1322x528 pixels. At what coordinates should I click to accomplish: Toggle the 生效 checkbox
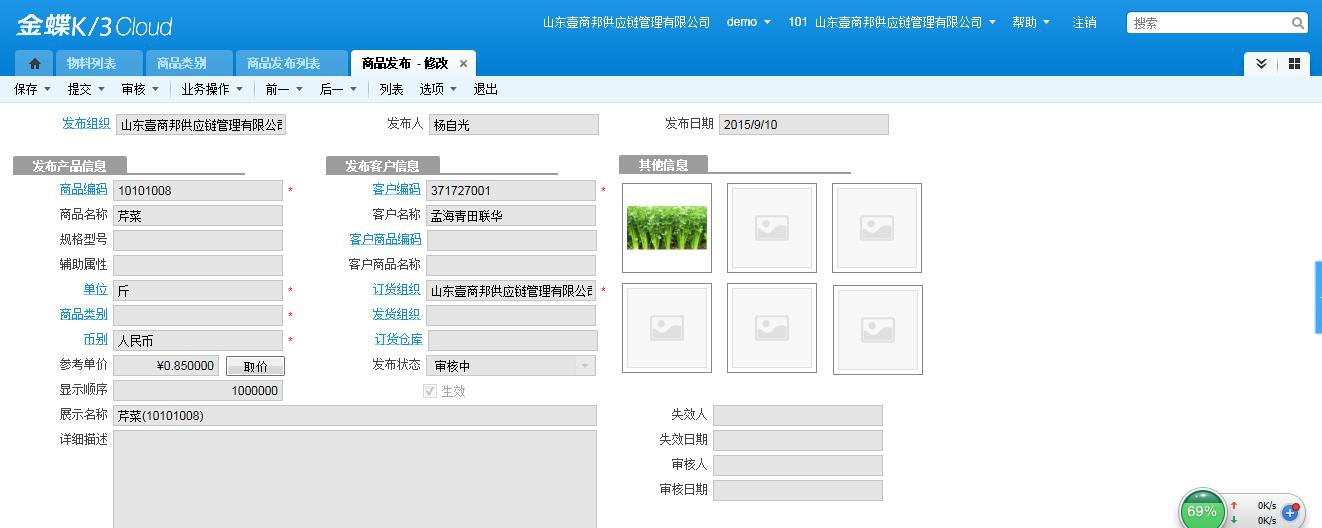(x=430, y=391)
